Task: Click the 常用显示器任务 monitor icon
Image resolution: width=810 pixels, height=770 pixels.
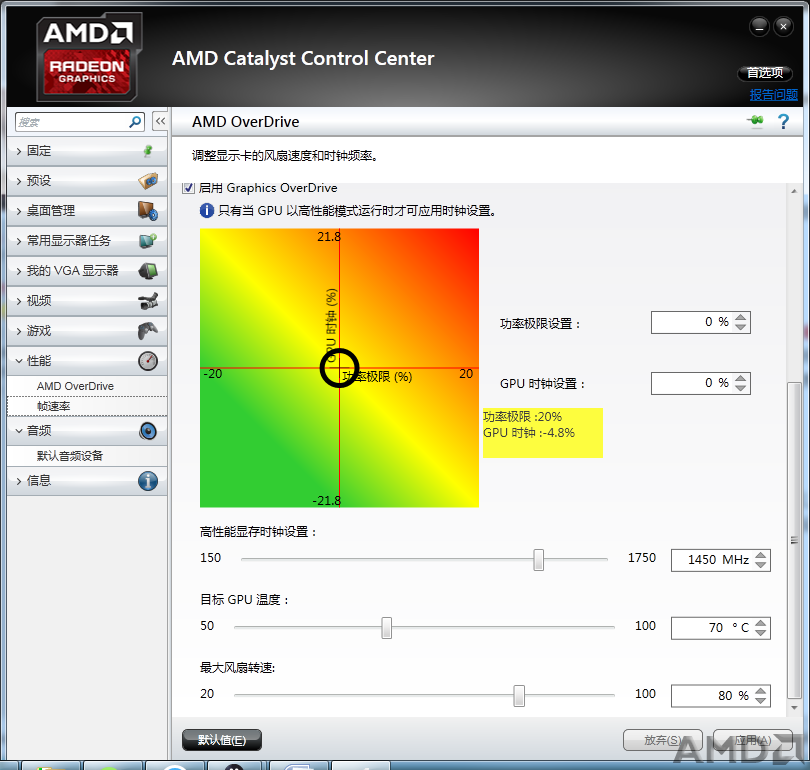Action: pos(148,241)
